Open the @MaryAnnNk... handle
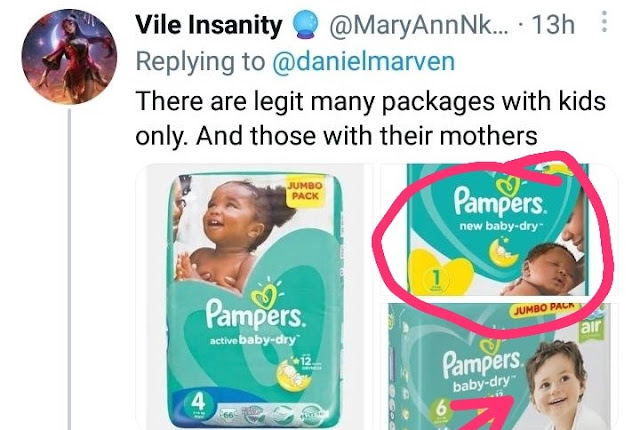 tap(419, 25)
